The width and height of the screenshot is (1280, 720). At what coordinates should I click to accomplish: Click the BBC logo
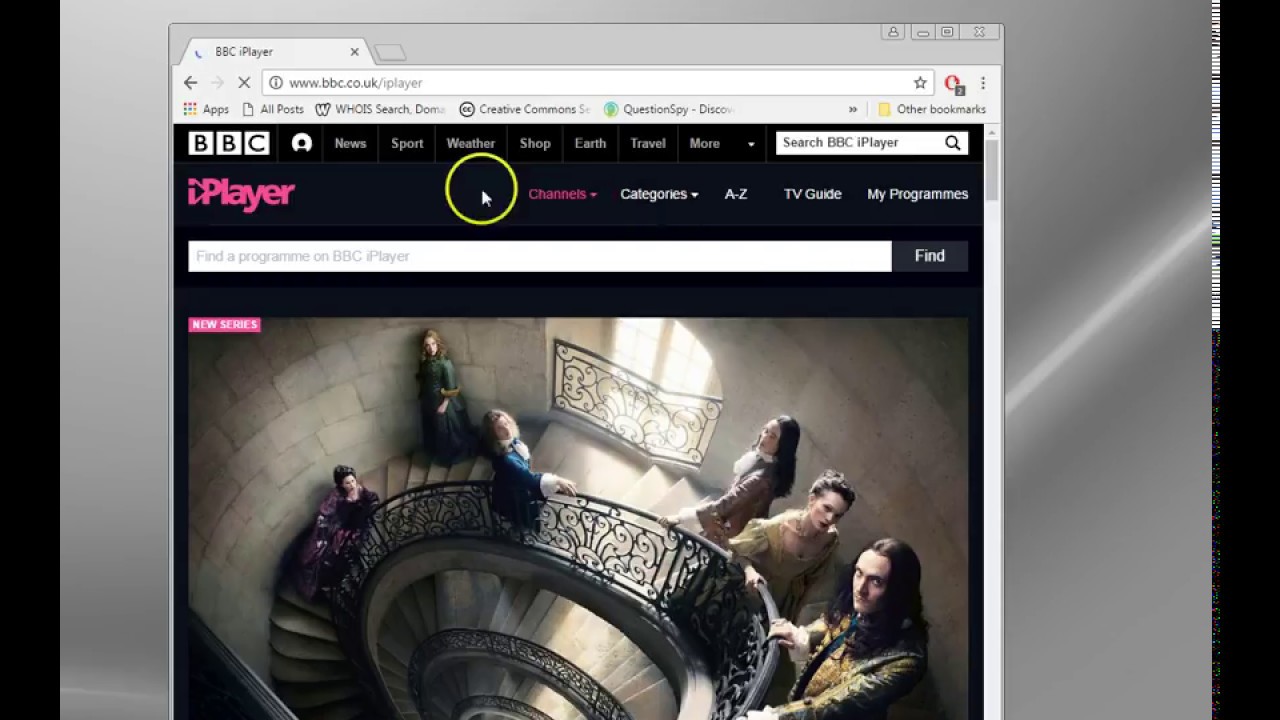(x=229, y=143)
